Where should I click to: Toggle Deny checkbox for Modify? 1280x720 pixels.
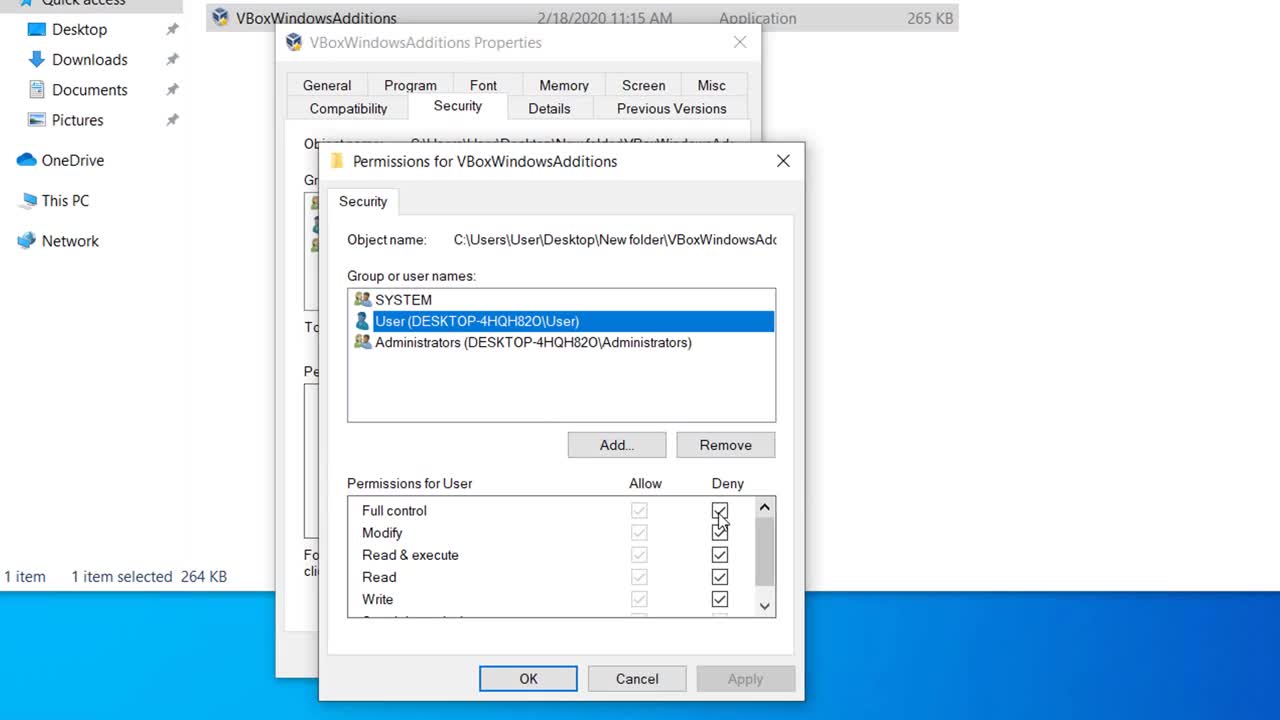tap(720, 533)
